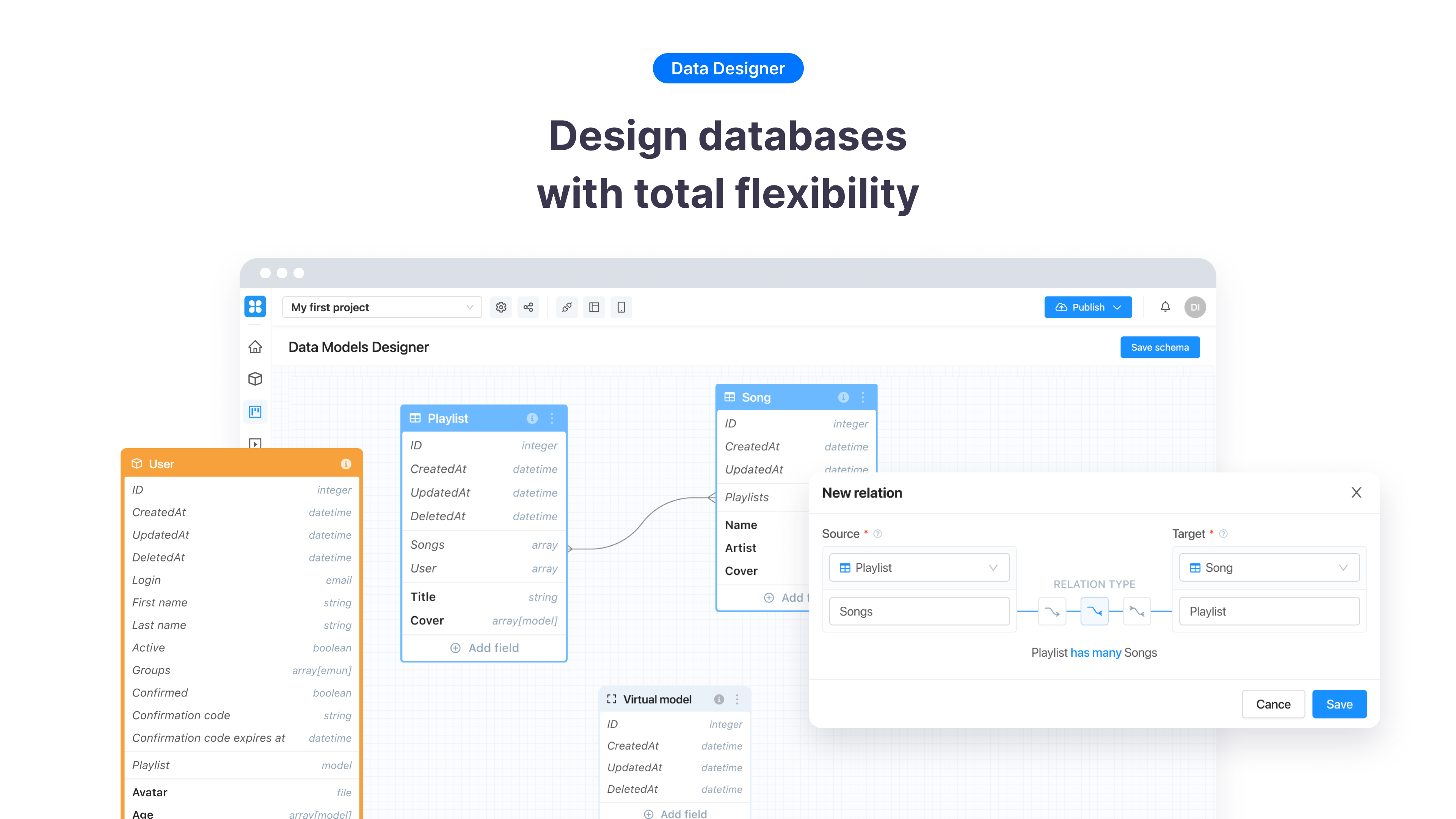
Task: Open the mobile preview icon
Action: click(x=622, y=307)
